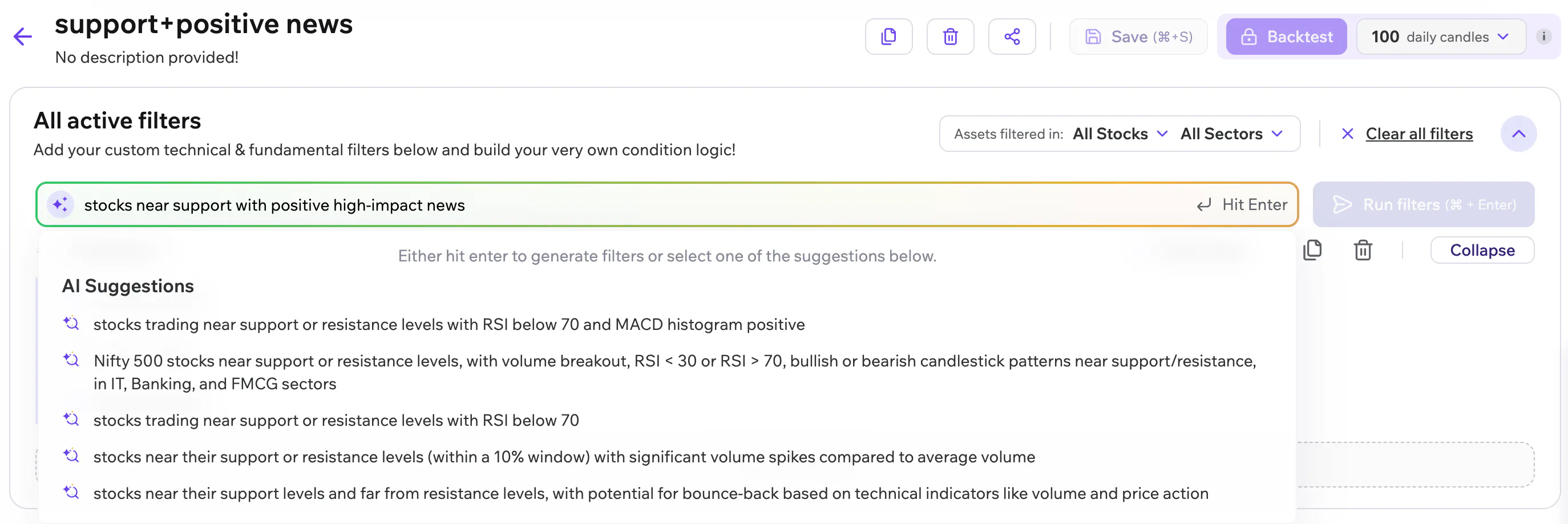Collapse the active filters panel with chevron
This screenshot has width=1568, height=524.
click(1518, 134)
